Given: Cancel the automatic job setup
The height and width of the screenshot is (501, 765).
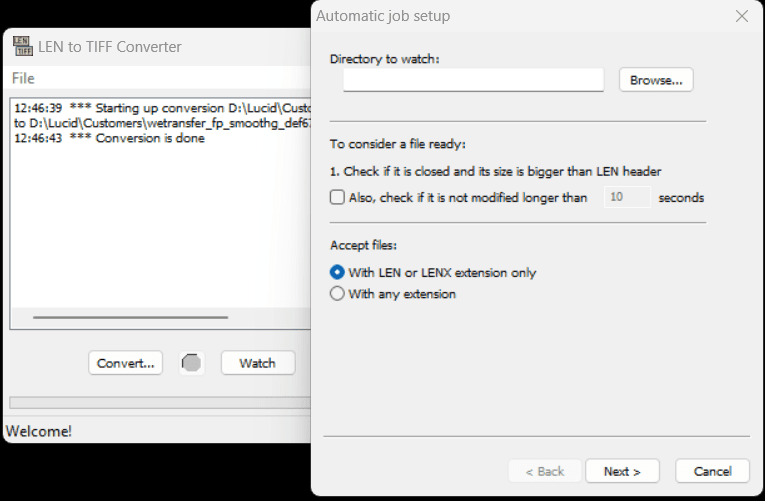Looking at the screenshot, I should (x=712, y=471).
